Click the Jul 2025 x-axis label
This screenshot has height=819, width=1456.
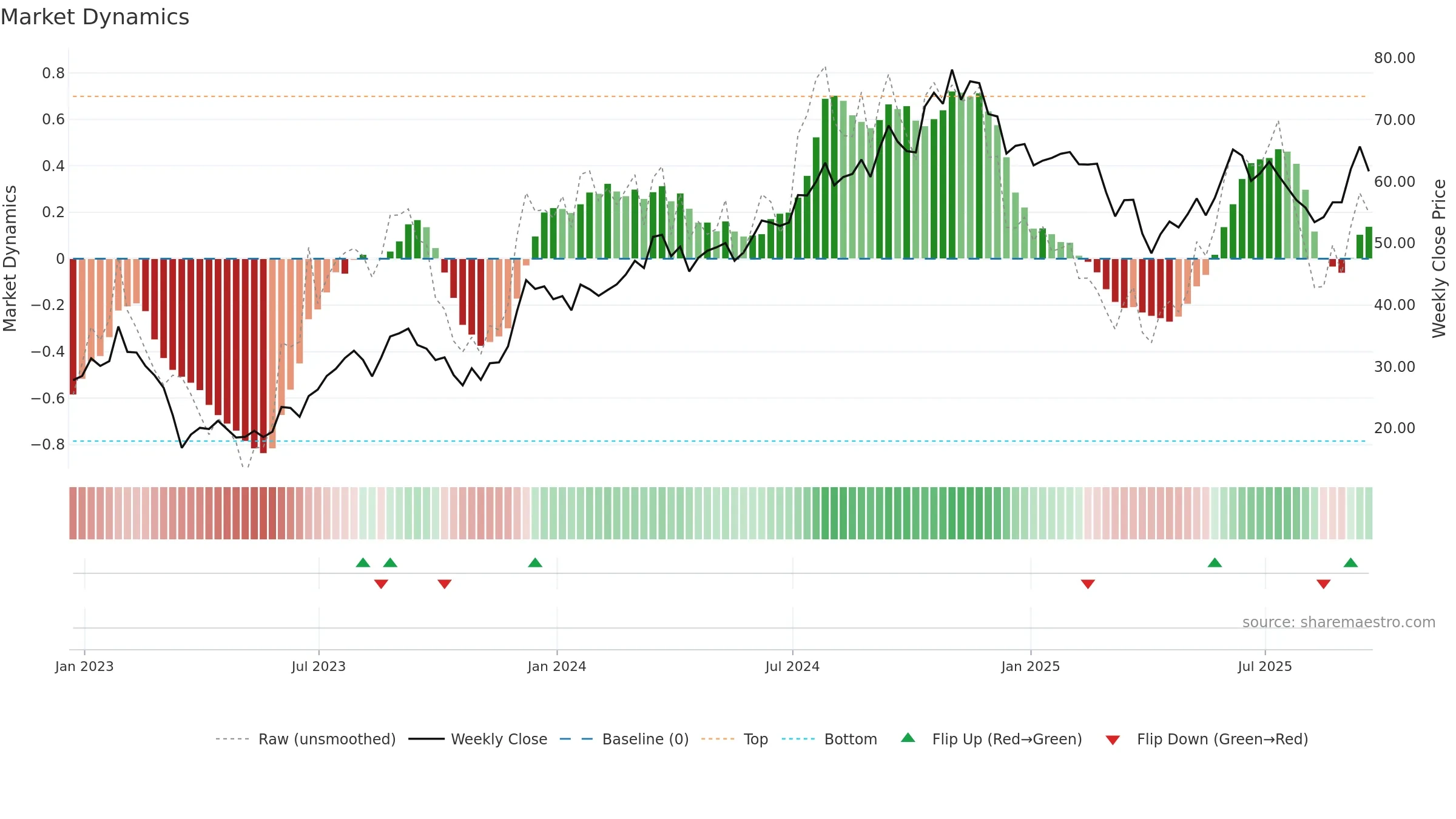(1265, 666)
